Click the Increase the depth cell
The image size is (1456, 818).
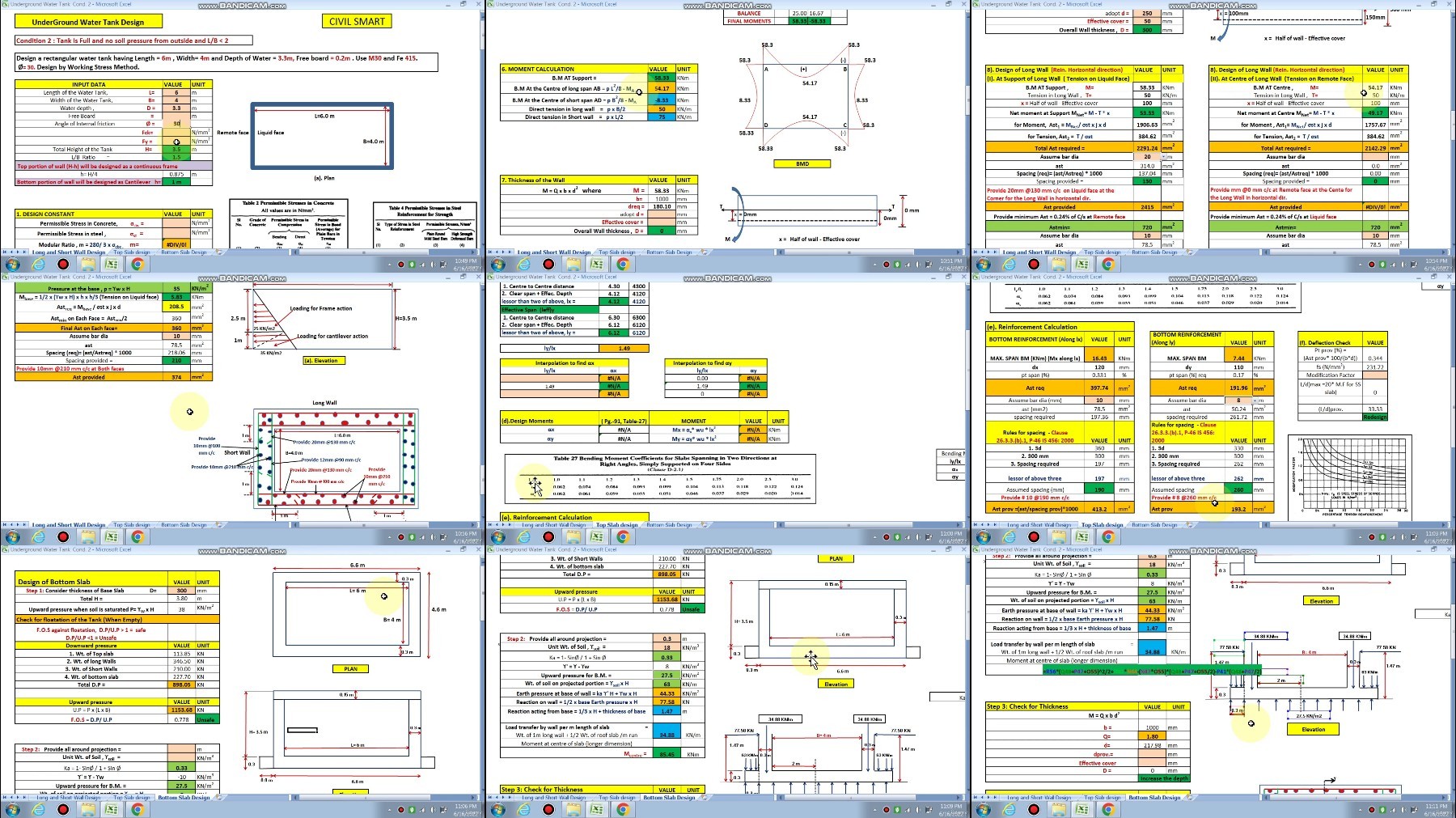[x=1164, y=778]
